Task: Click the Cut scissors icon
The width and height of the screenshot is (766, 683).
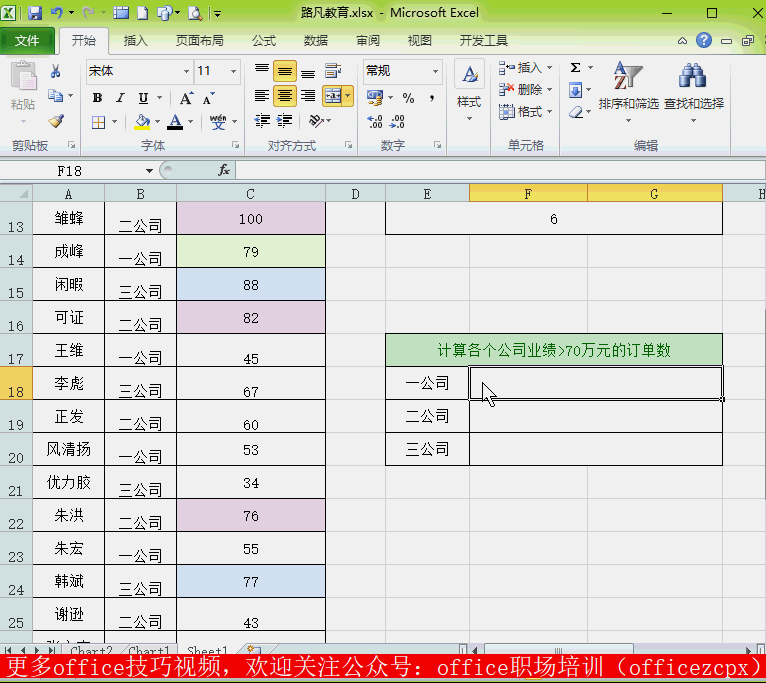Action: (56, 71)
